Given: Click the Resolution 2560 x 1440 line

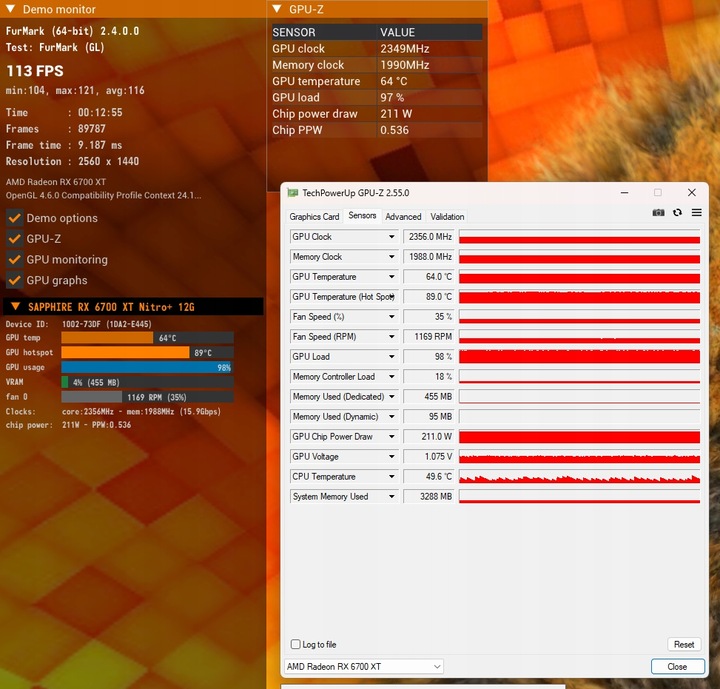Looking at the screenshot, I should point(72,161).
